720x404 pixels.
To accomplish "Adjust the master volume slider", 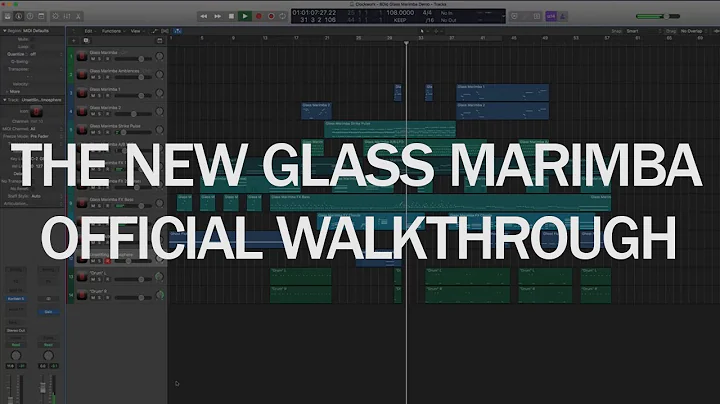I will tap(658, 16).
